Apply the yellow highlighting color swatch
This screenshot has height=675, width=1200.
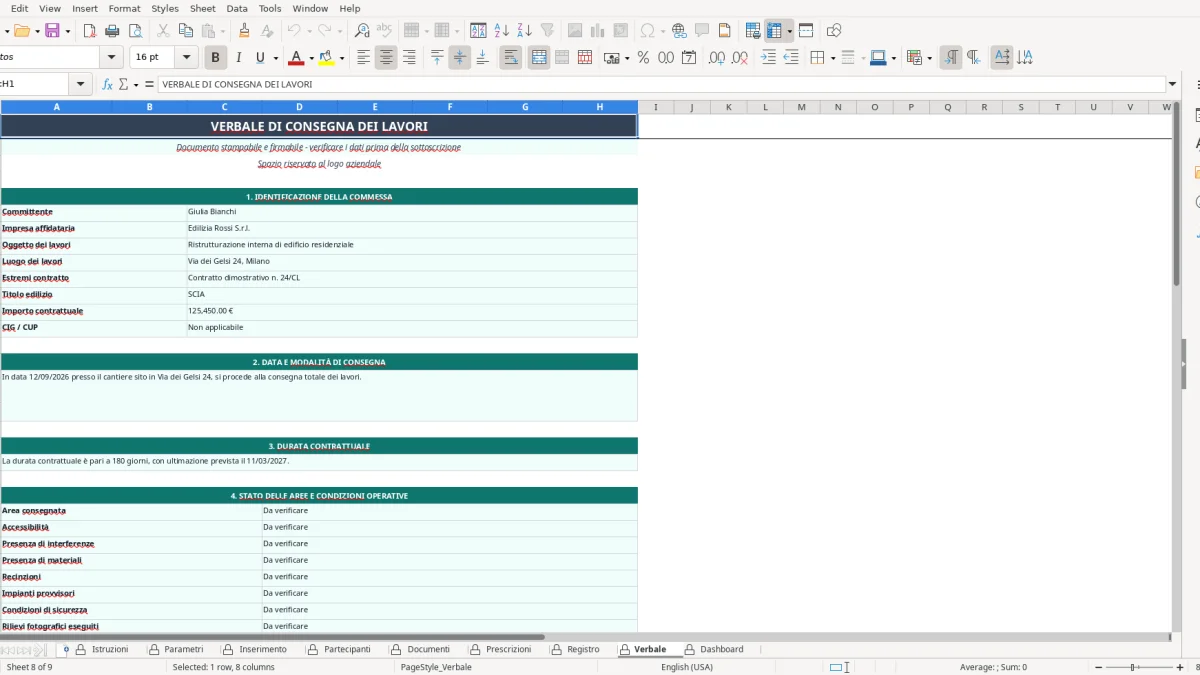326,58
